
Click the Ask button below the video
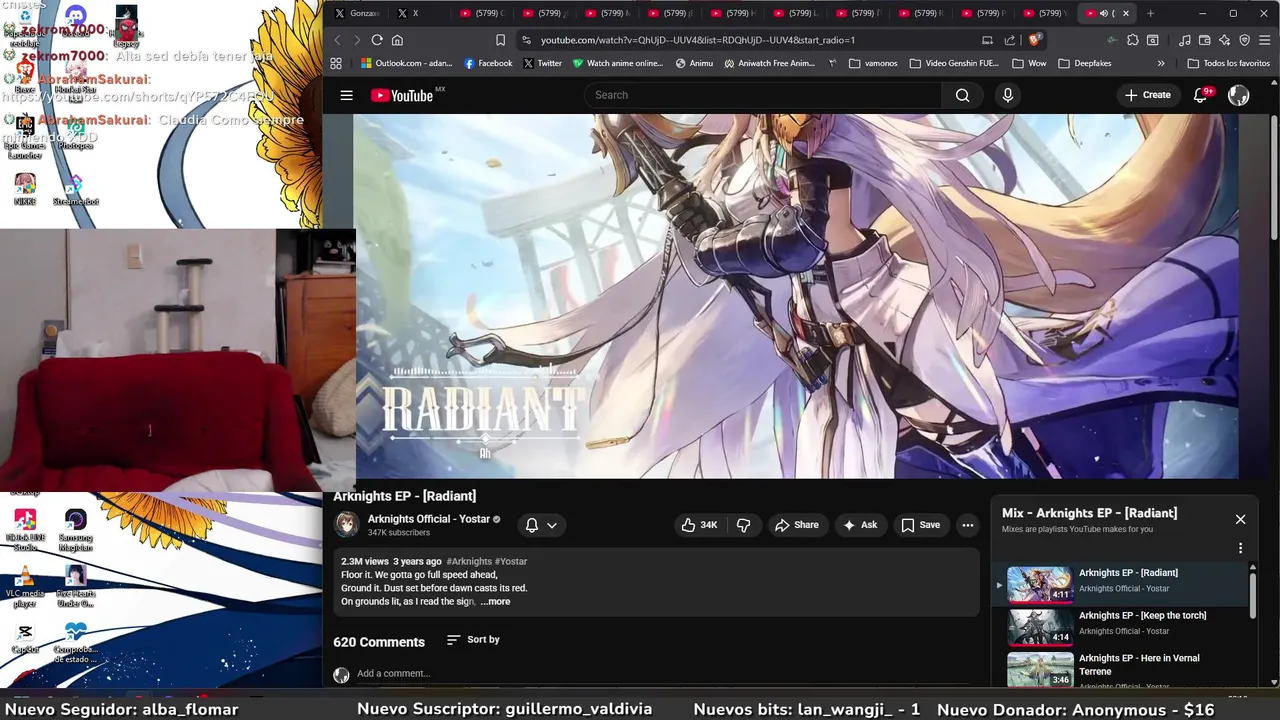tap(860, 525)
